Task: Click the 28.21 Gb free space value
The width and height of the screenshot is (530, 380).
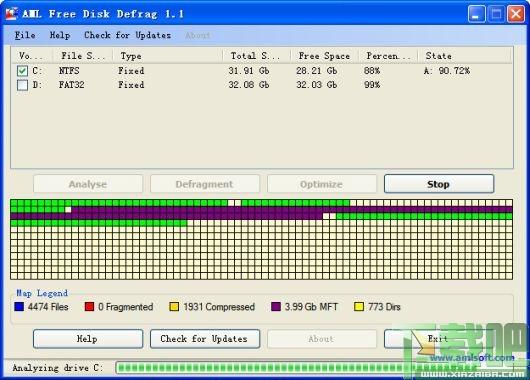Action: (317, 71)
